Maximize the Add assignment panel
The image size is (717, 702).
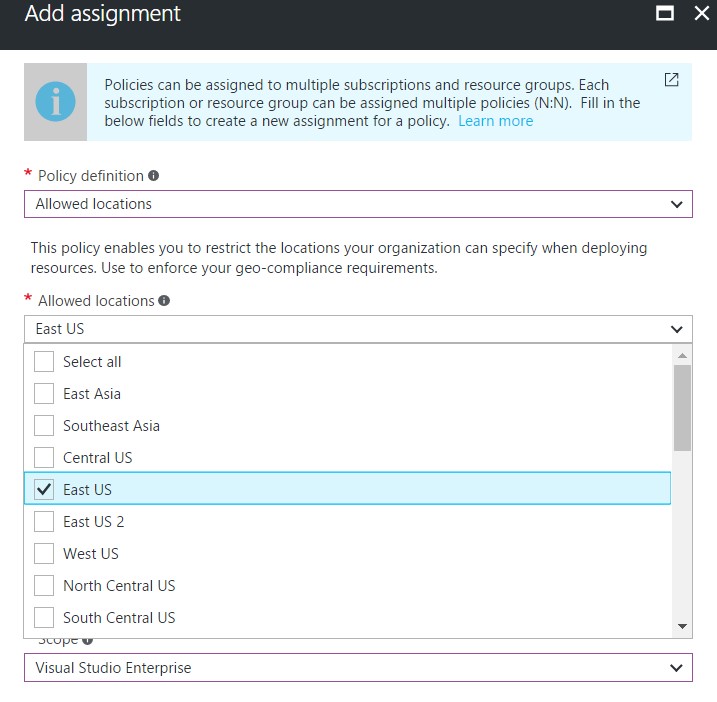point(664,14)
